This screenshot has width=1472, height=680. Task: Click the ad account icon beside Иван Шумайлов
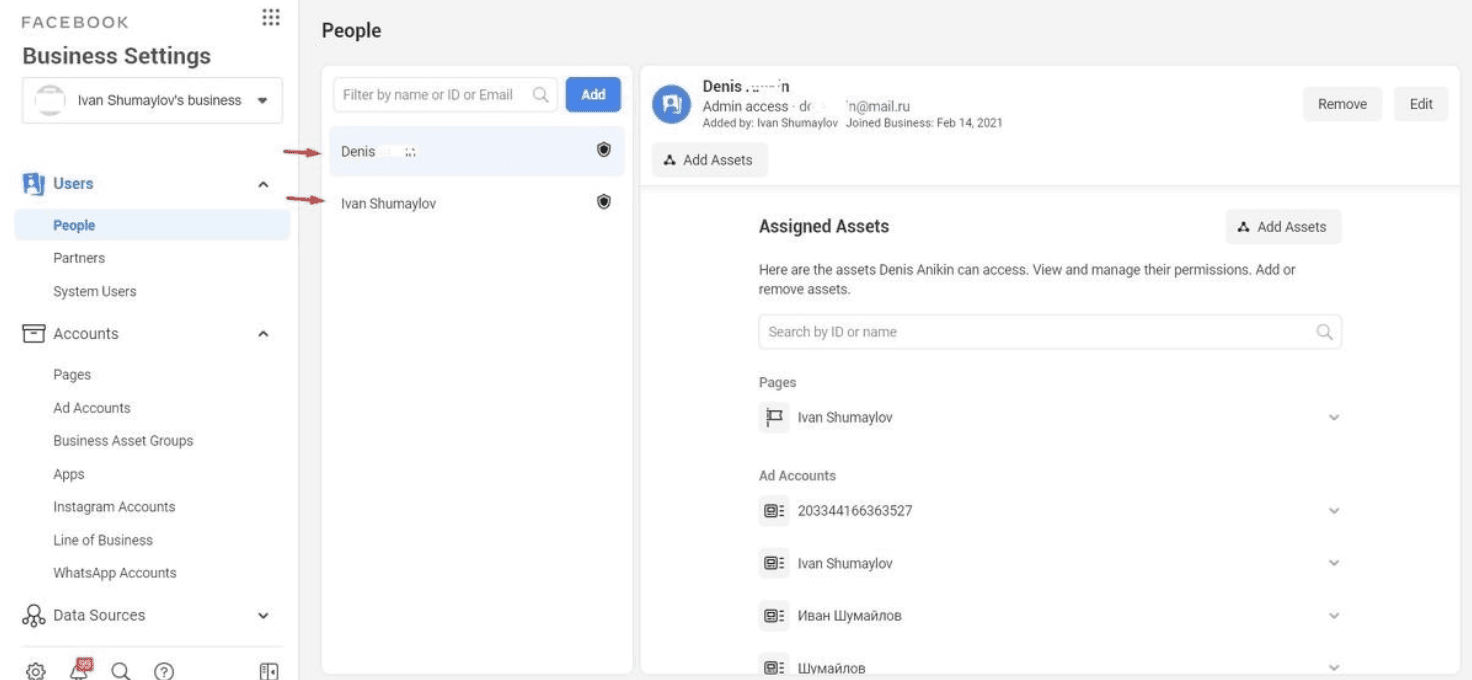[x=774, y=616]
